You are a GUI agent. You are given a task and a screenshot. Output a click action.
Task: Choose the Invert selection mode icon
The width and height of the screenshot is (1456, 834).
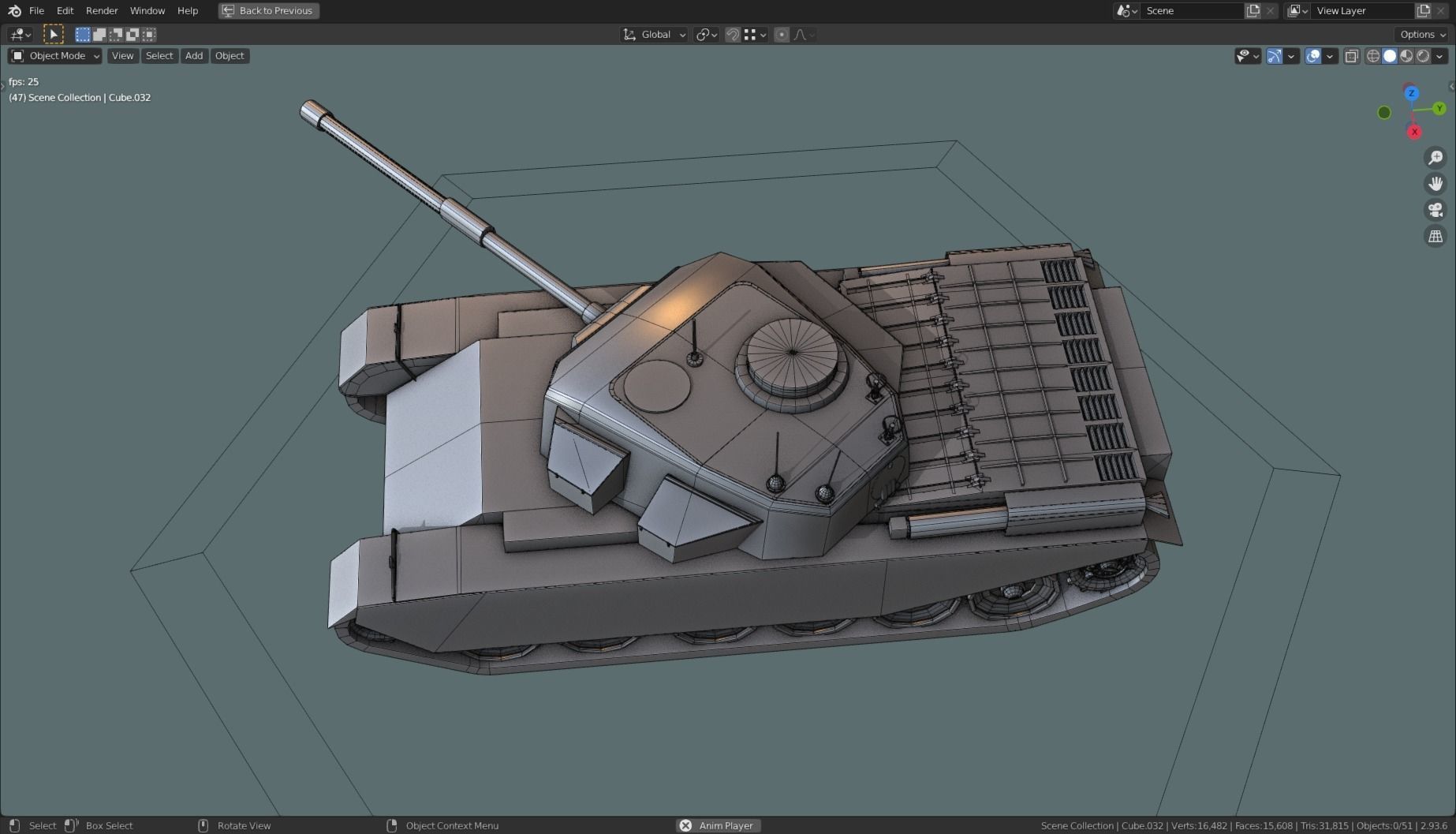(x=133, y=34)
